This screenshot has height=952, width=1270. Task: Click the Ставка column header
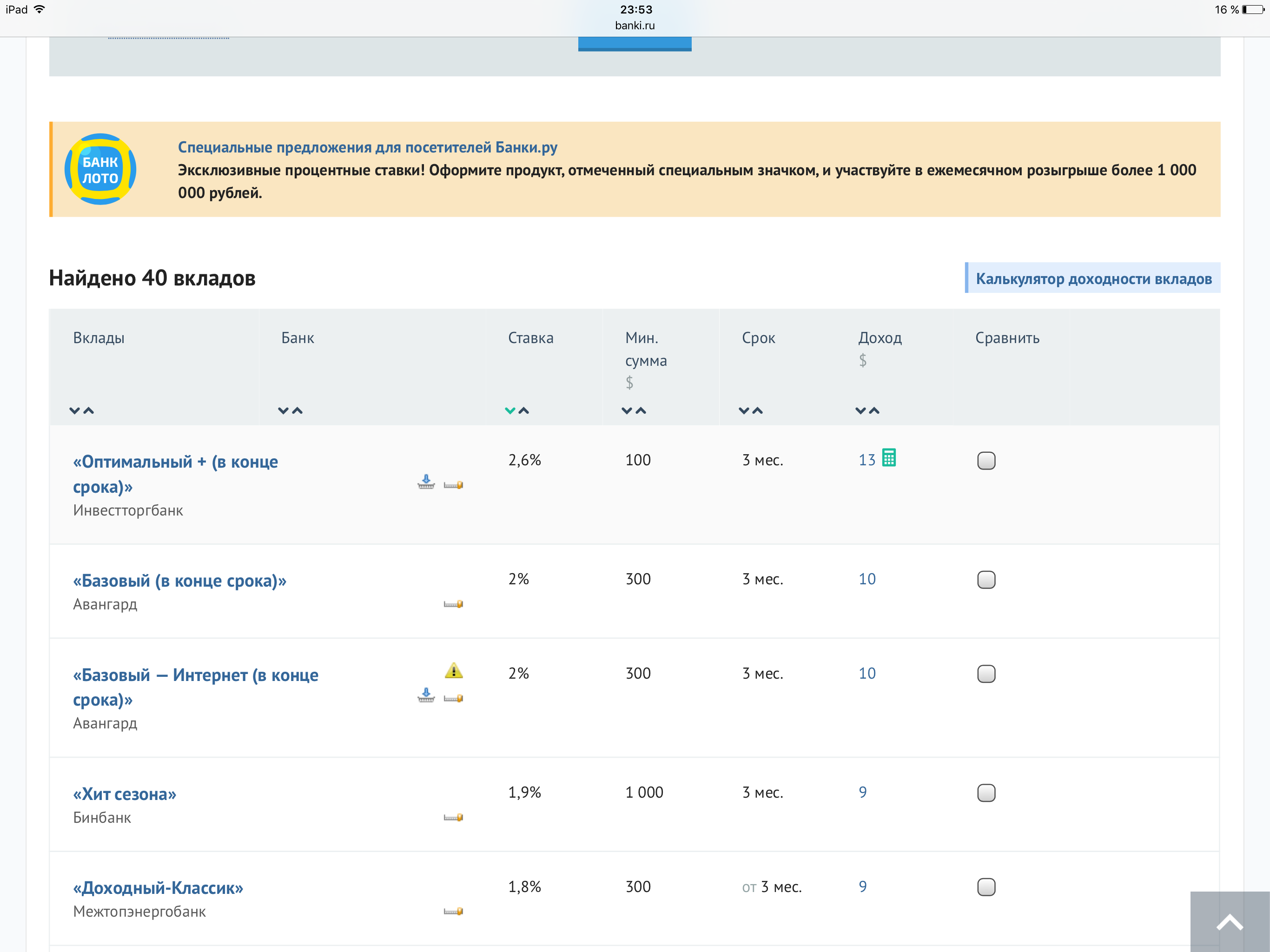(530, 337)
